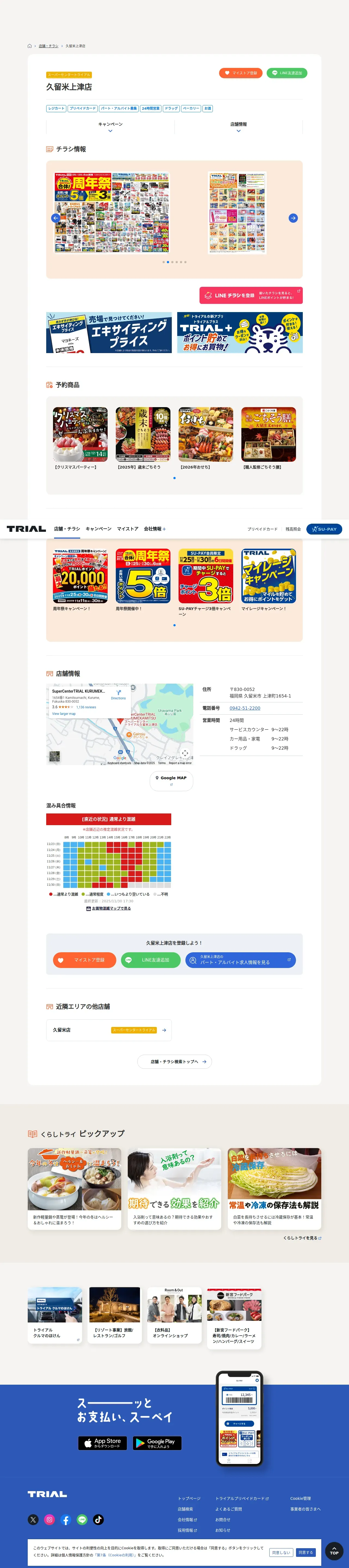The height and width of the screenshot is (1568, 349).
Task: Open キャンペーン in the header navigation
Action: 99,529
